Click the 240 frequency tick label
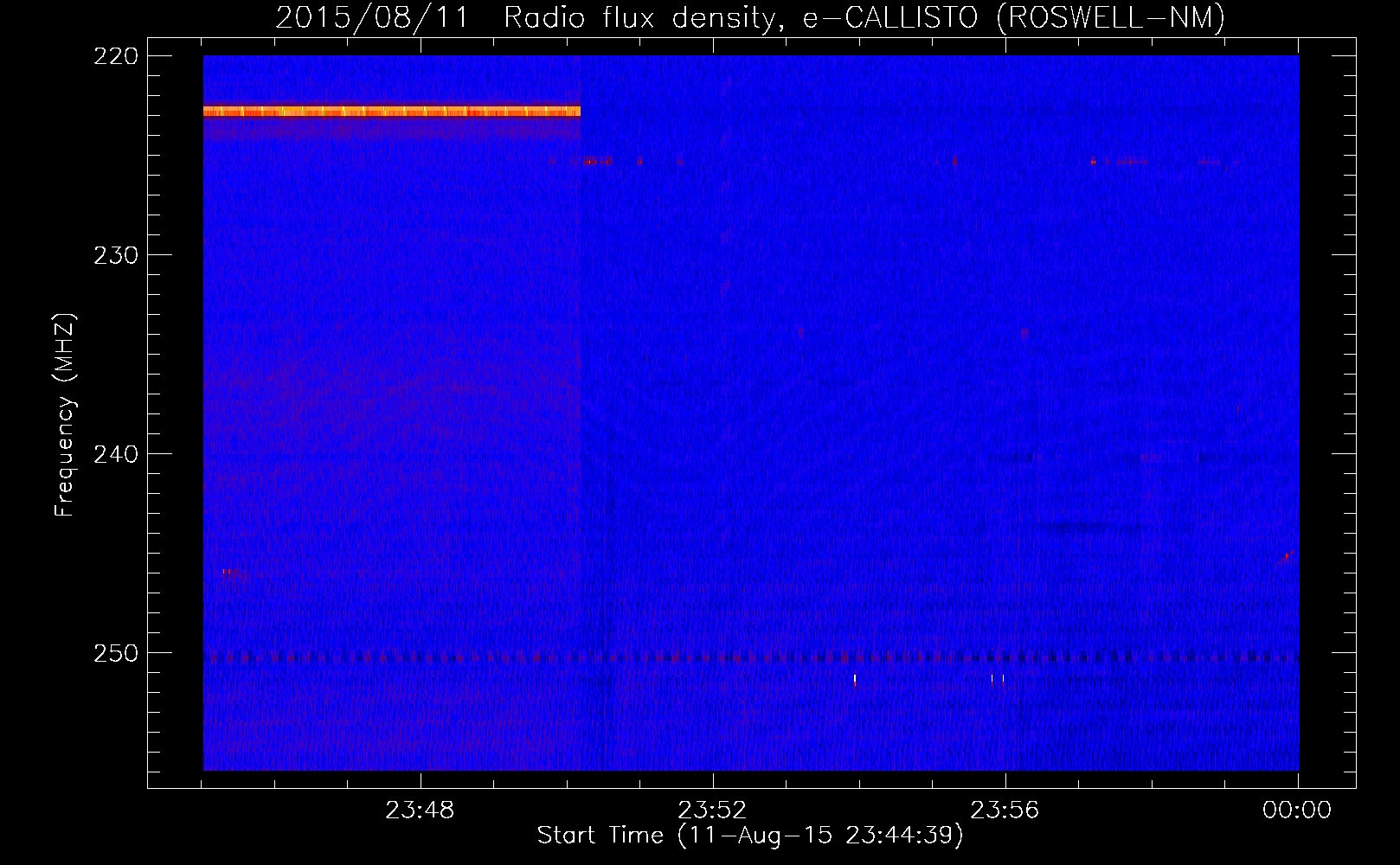 coord(116,454)
